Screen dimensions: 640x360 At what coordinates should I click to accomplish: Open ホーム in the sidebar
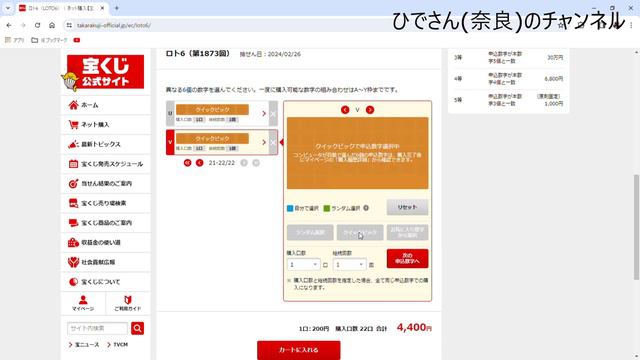click(x=106, y=105)
